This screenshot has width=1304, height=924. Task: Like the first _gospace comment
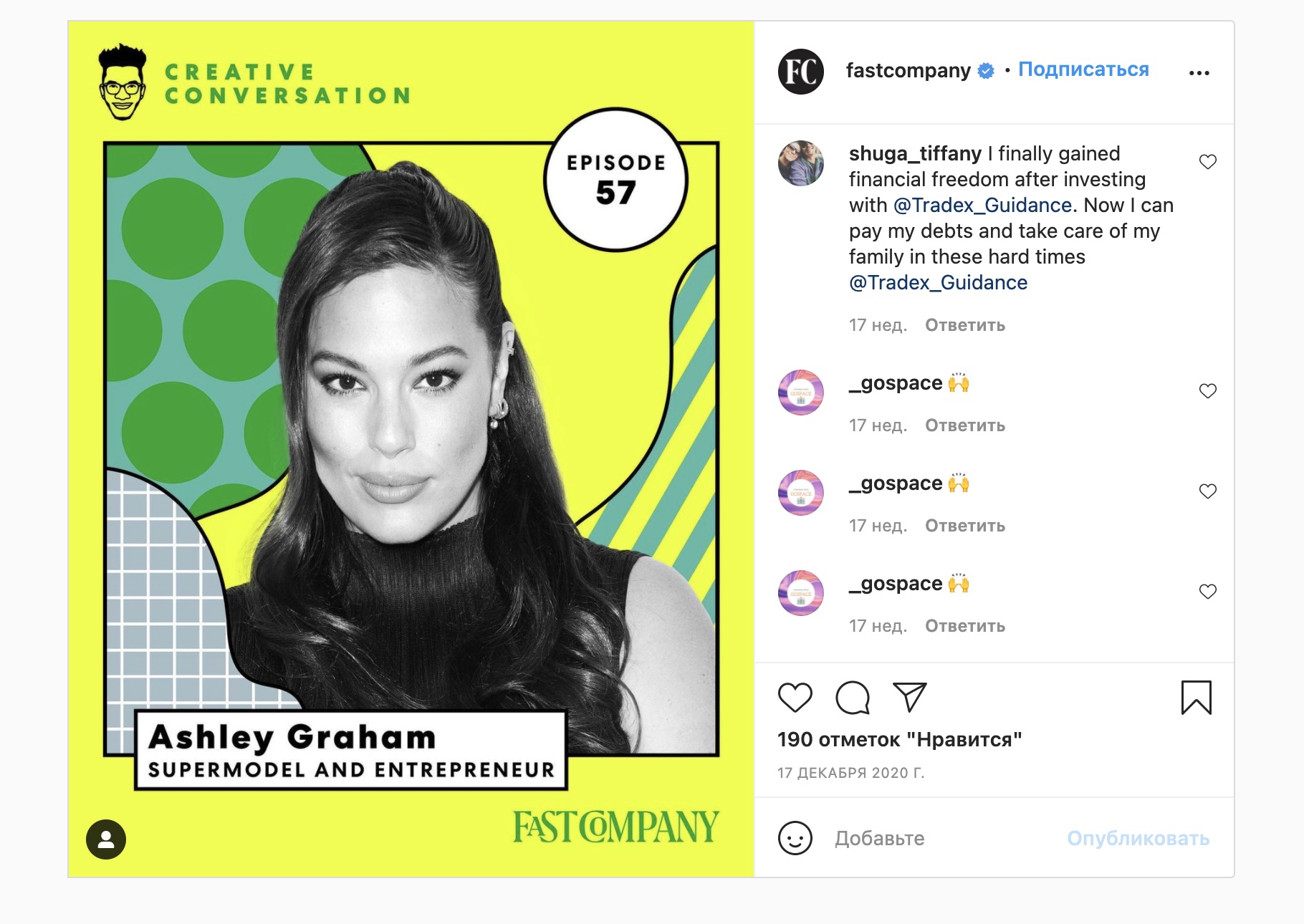click(1208, 391)
